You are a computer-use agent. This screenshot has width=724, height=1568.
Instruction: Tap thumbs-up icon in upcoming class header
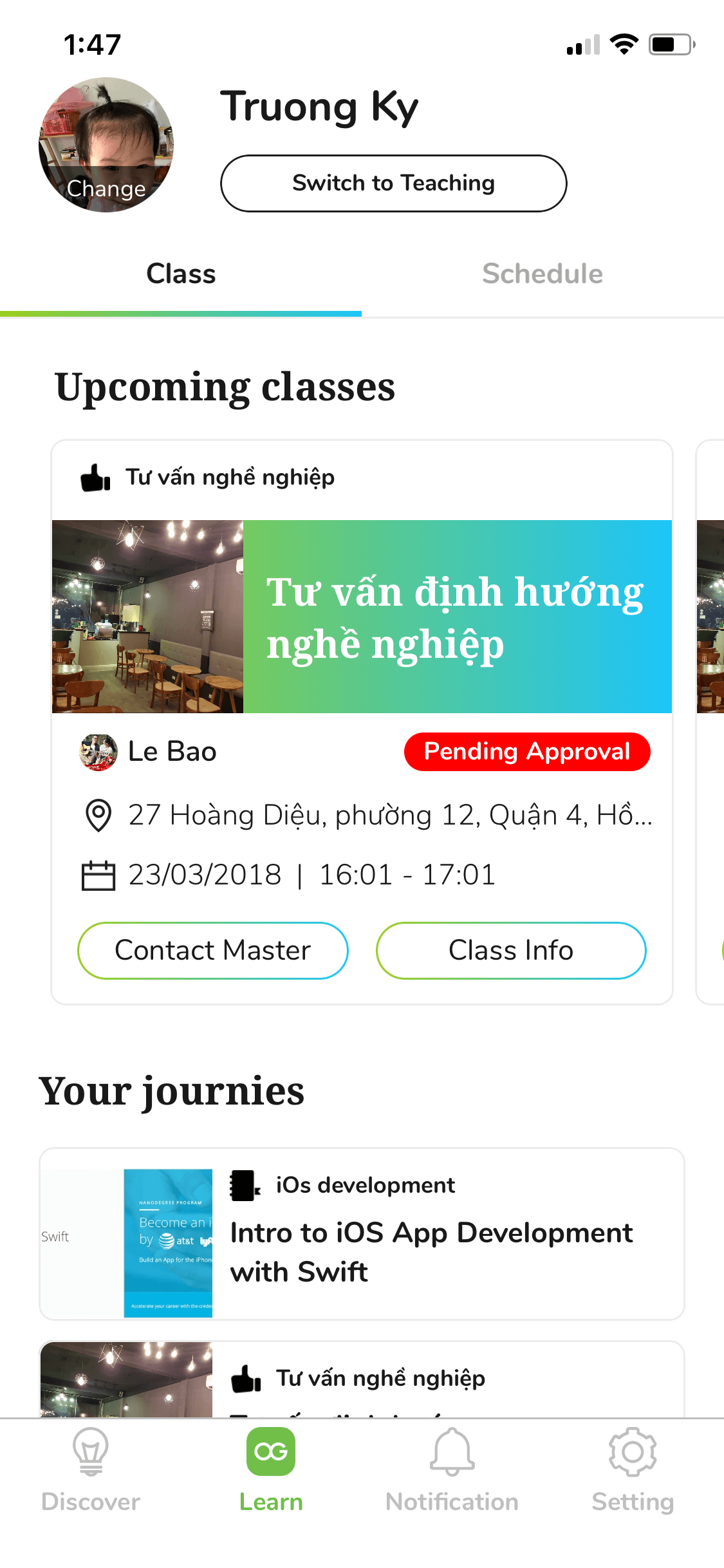click(x=95, y=478)
